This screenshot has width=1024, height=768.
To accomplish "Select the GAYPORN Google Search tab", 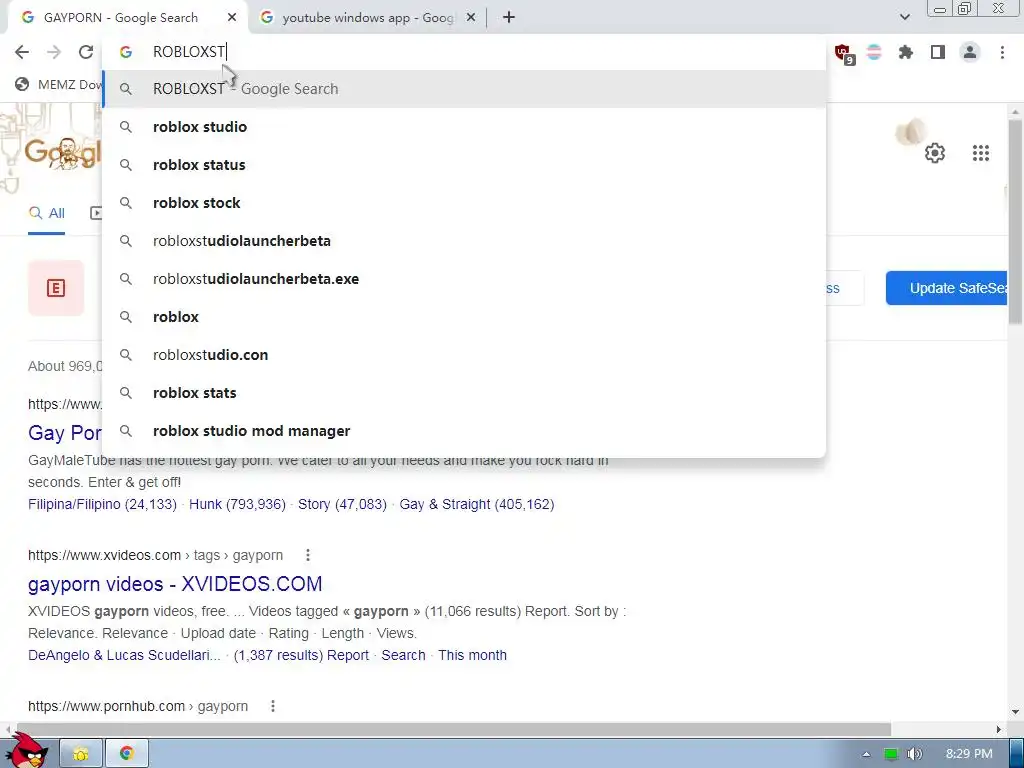I will pos(121,18).
